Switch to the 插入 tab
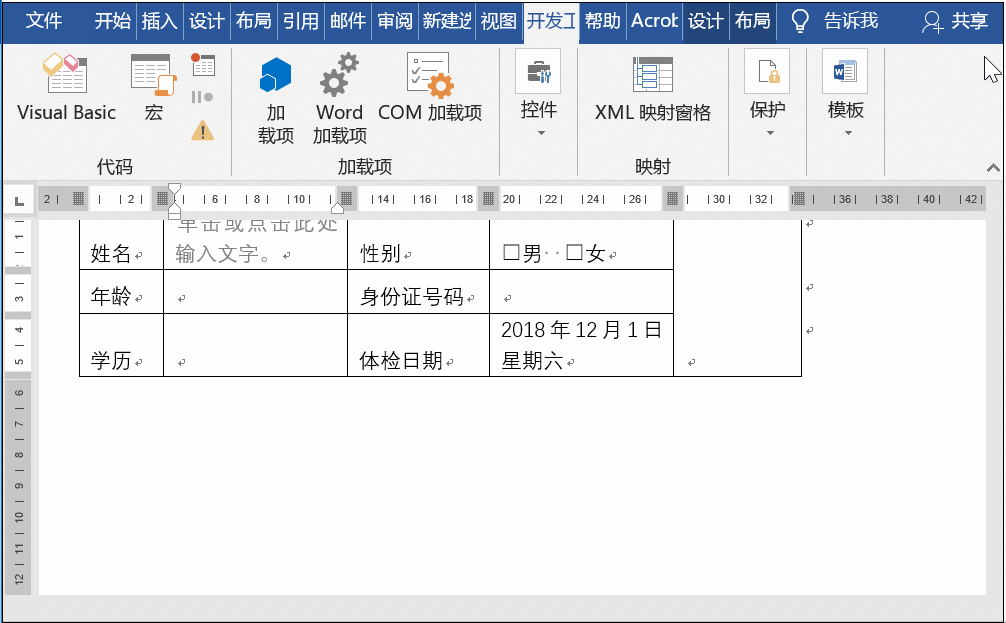Viewport: 1006px width, 623px height. tap(159, 21)
